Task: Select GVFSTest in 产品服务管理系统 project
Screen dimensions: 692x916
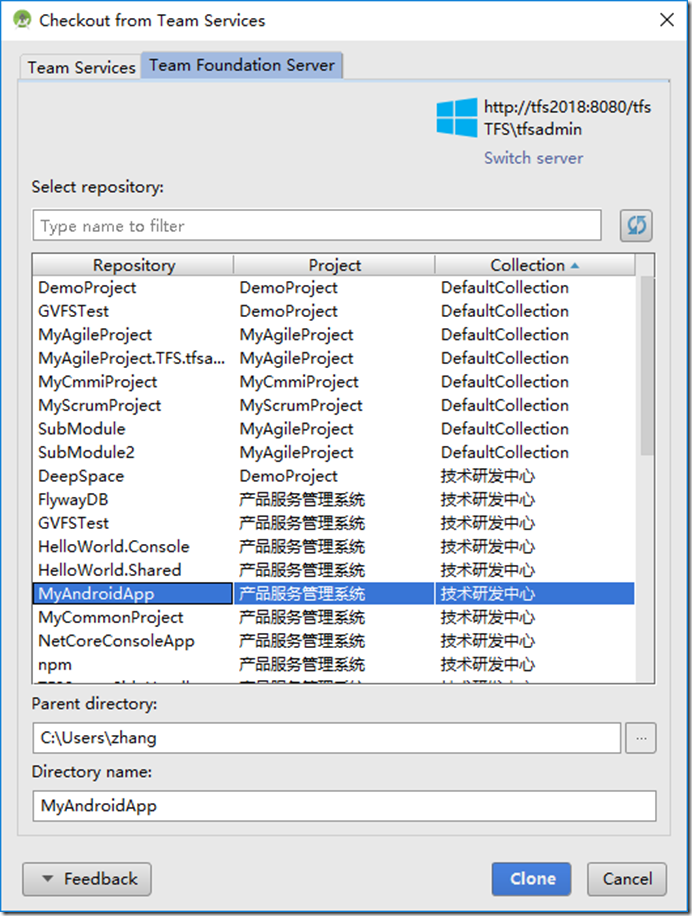Action: [334, 523]
